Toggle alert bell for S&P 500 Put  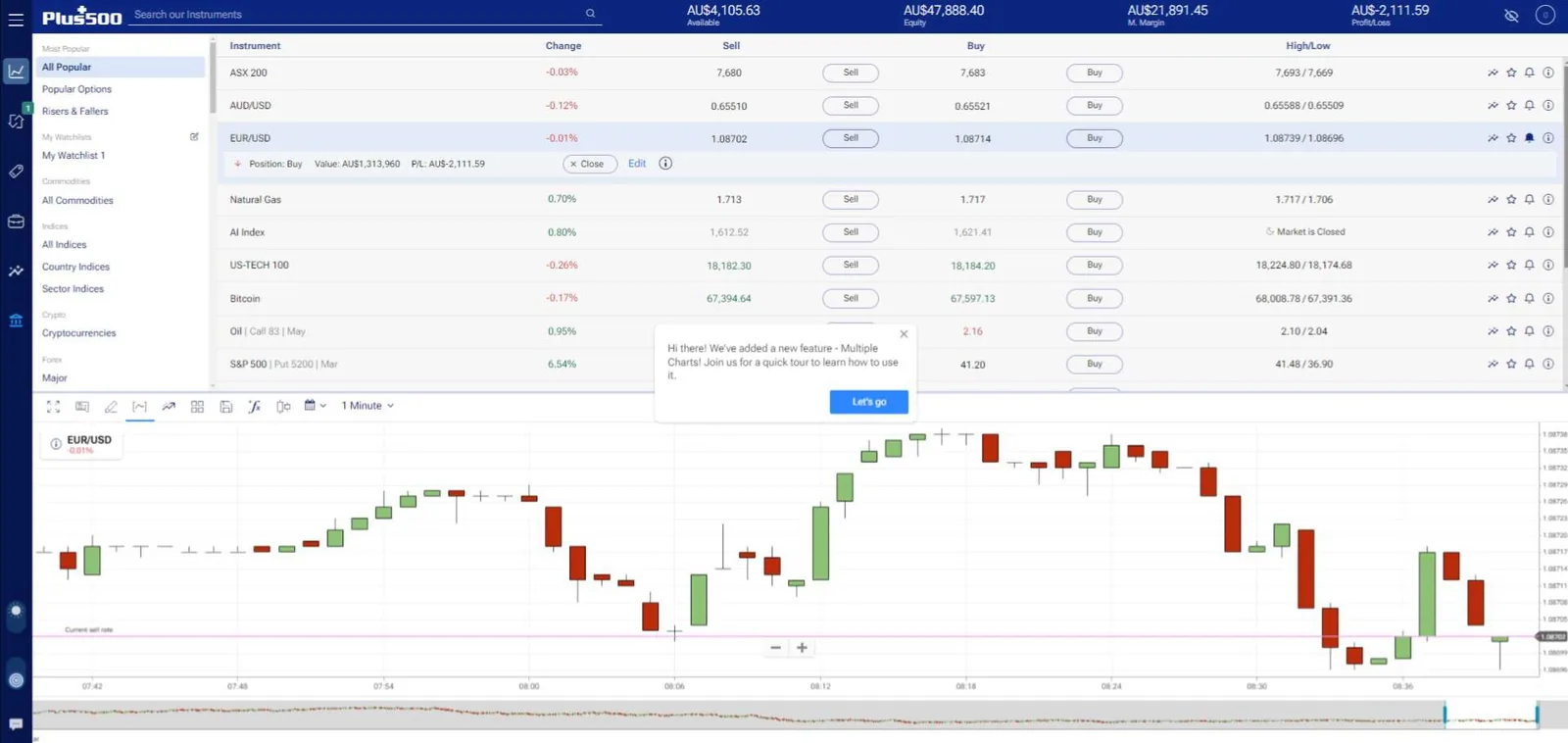tap(1529, 364)
